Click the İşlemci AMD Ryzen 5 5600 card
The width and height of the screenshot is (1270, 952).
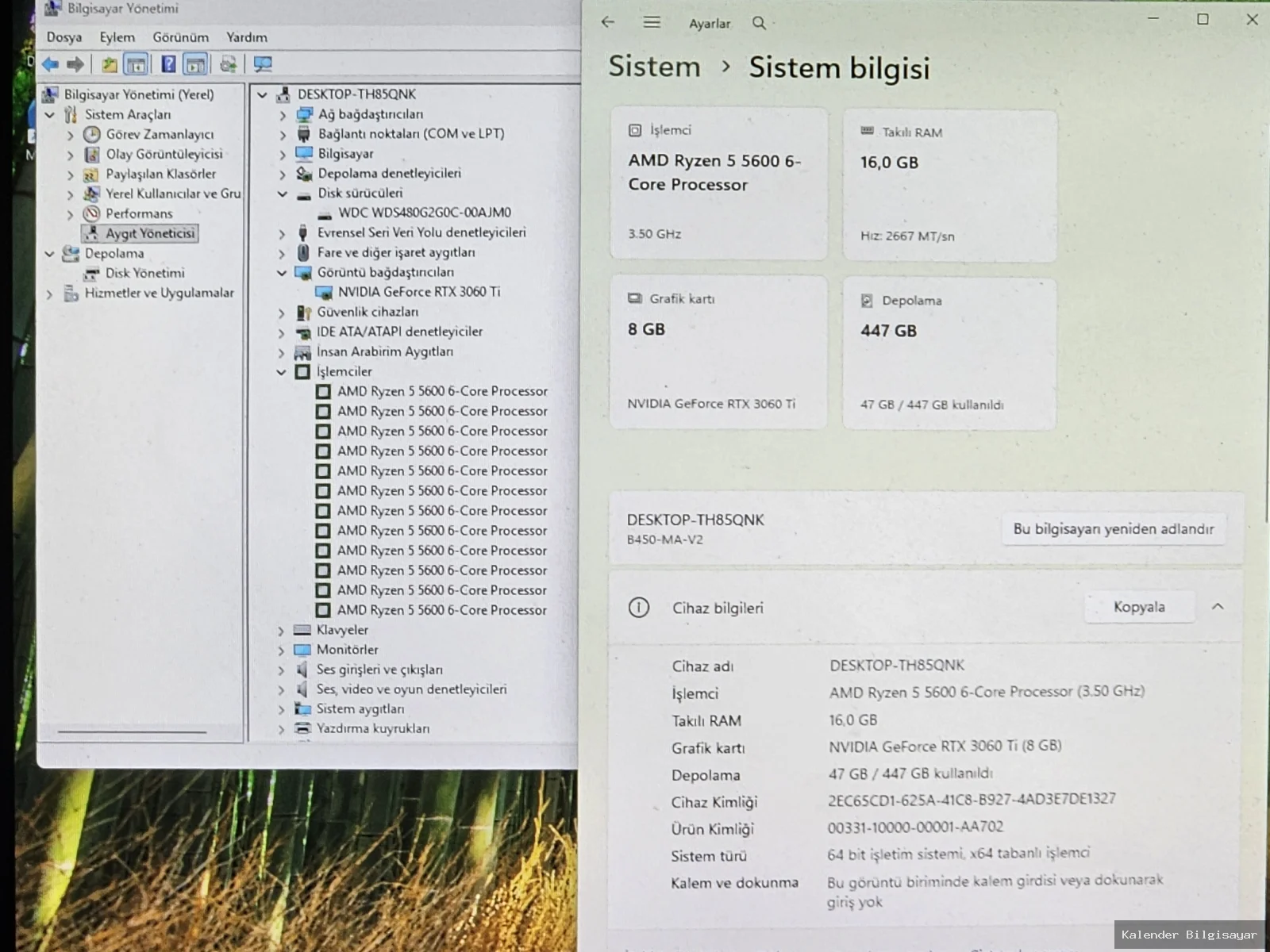point(718,183)
